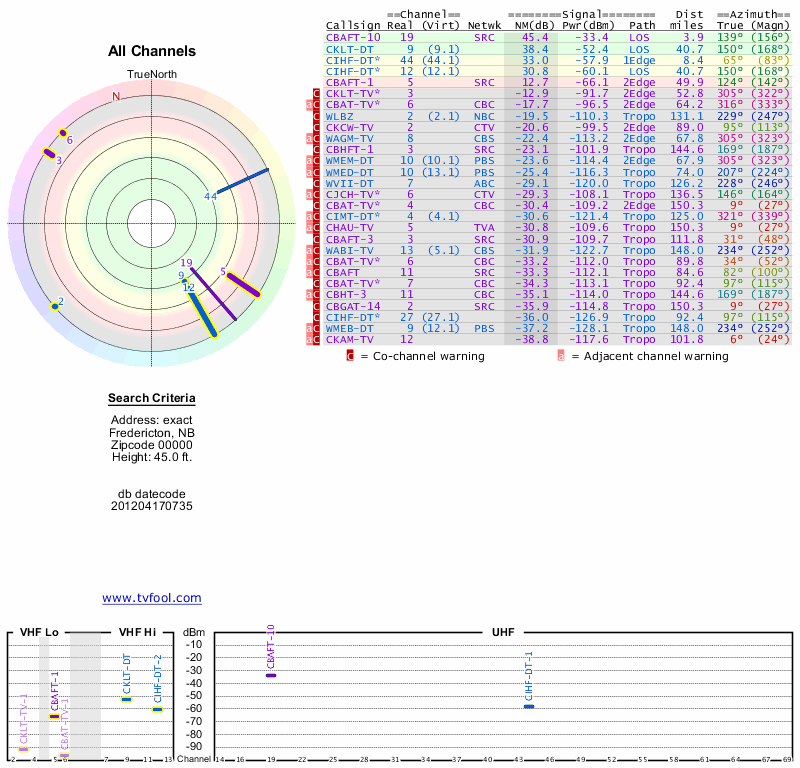
Task: Select channel 19 line on radar plot
Action: [x=213, y=291]
